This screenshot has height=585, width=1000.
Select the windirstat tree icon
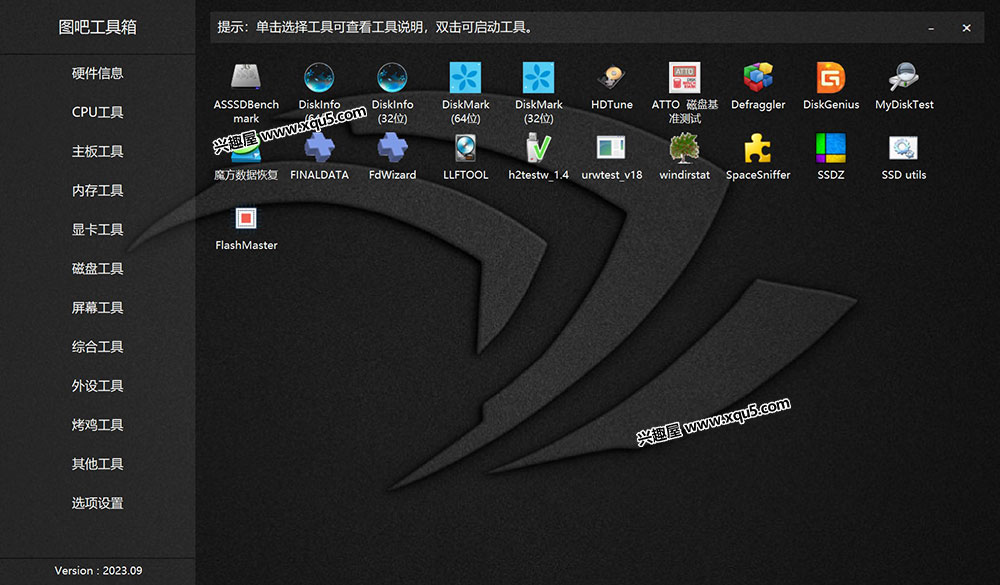click(x=684, y=148)
